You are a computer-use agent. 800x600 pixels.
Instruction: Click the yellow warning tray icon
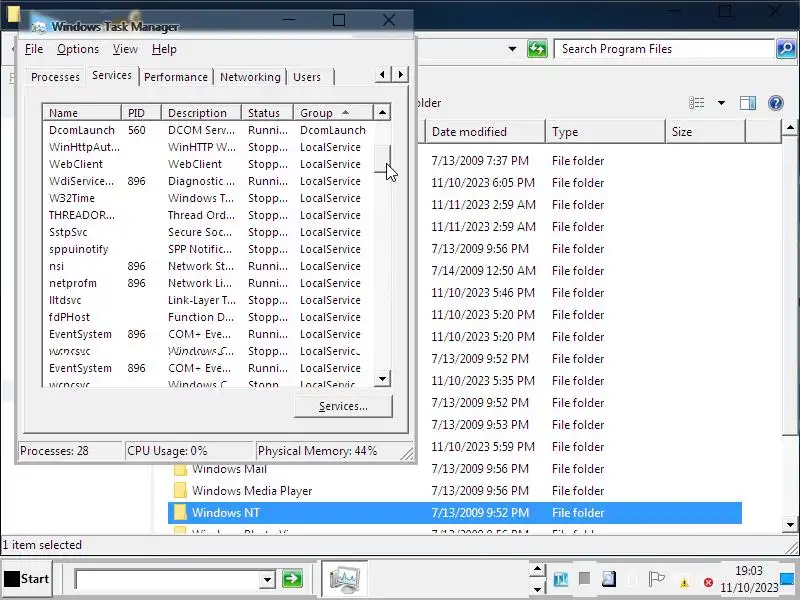pos(684,582)
